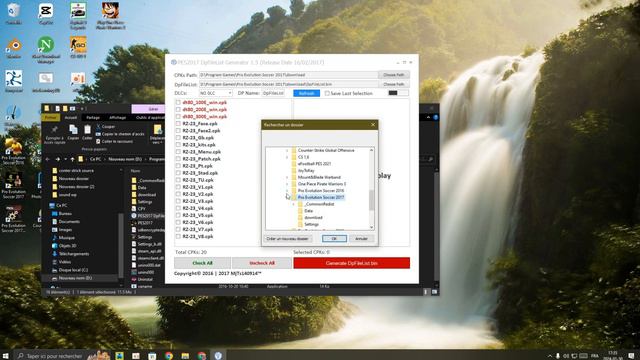Viewport: 640px width, 360px height.
Task: Click the CPKs Path text field
Action: (288, 75)
